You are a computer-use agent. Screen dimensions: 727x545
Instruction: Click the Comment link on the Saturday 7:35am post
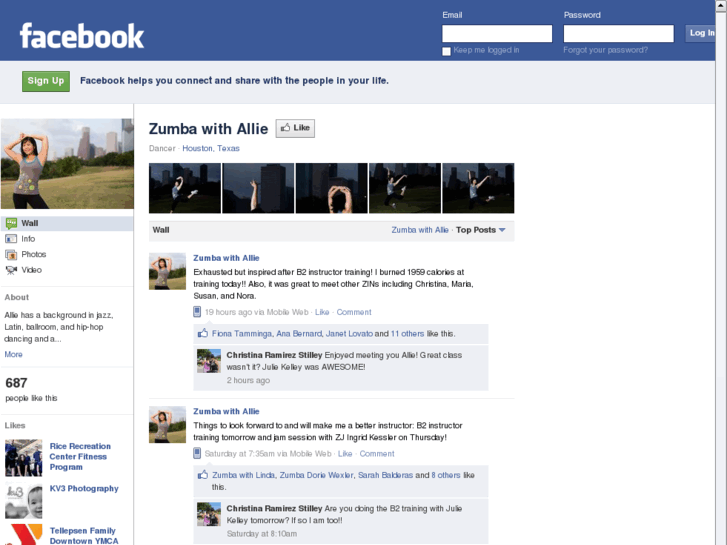[x=377, y=454]
